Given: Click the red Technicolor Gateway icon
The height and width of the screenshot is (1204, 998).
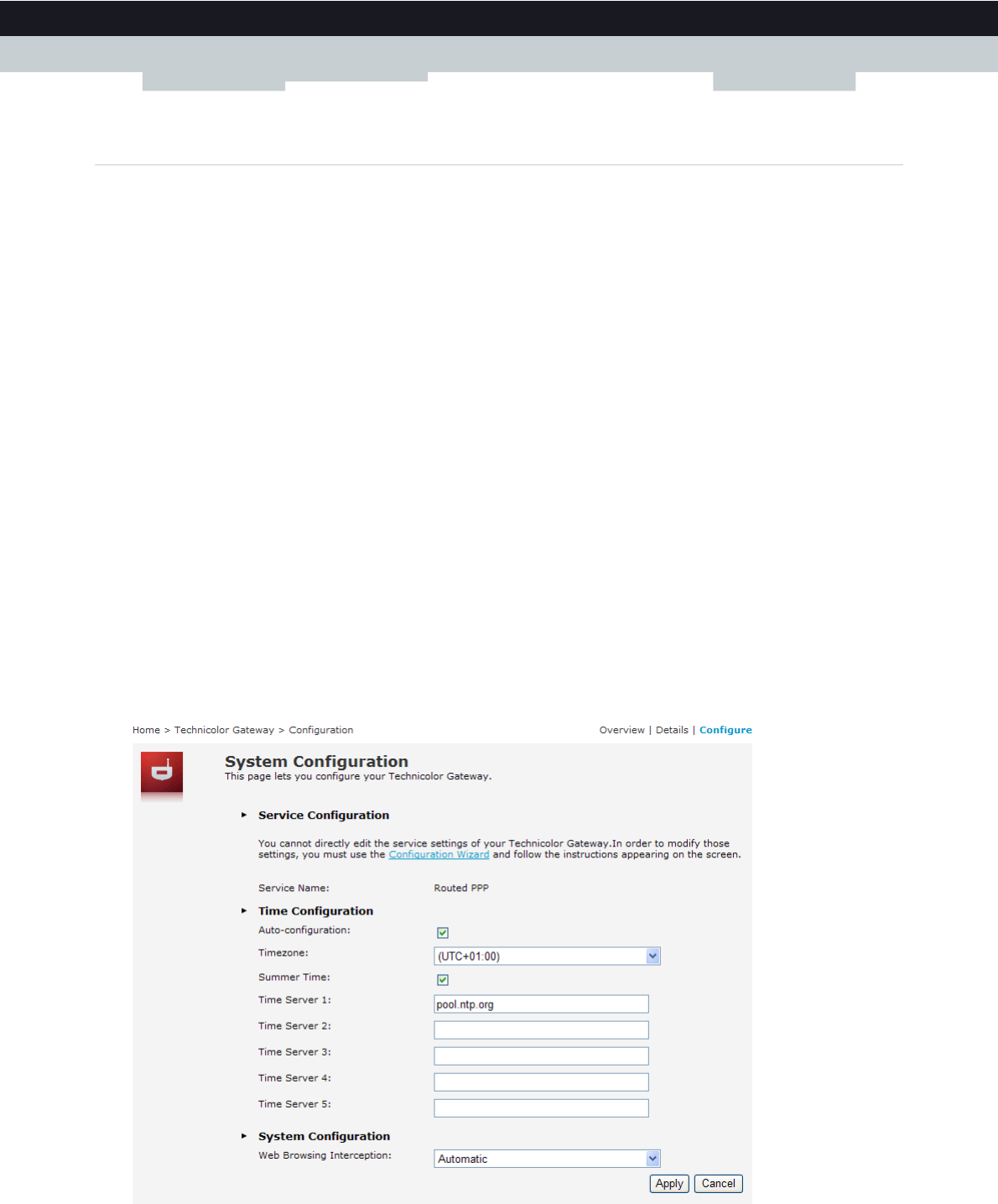Looking at the screenshot, I should point(162,773).
